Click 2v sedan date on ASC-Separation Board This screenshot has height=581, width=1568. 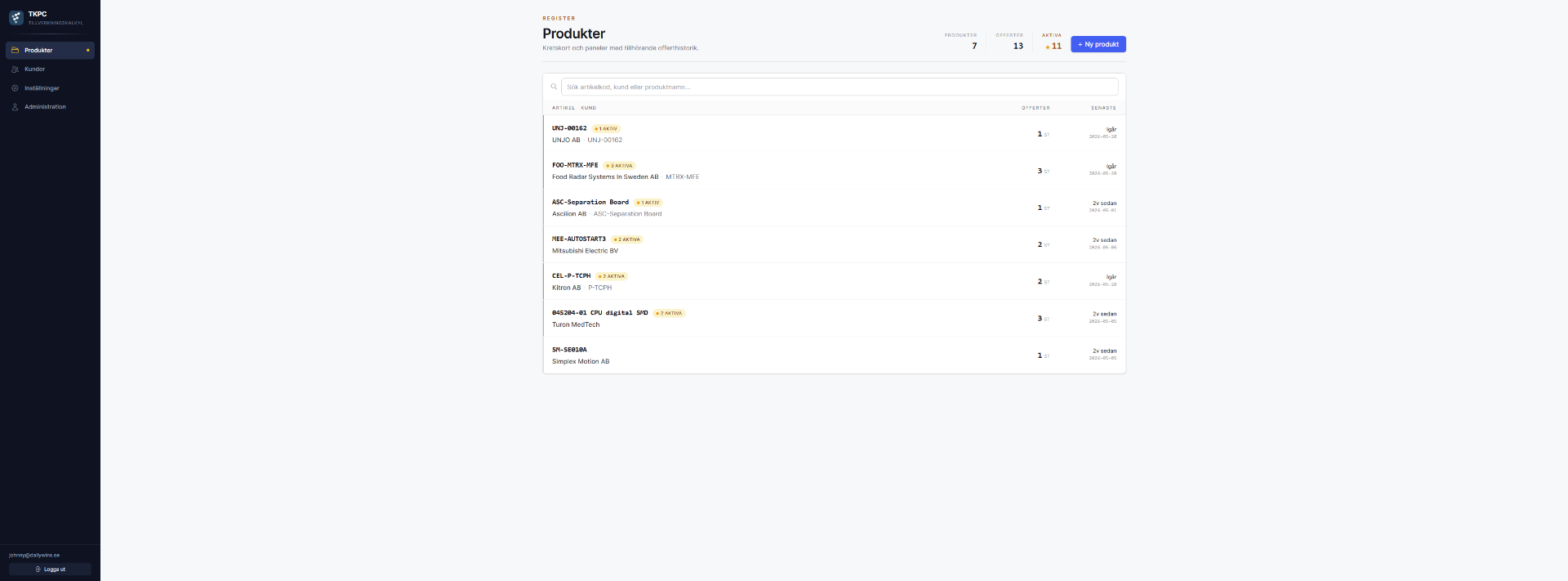tap(1105, 203)
